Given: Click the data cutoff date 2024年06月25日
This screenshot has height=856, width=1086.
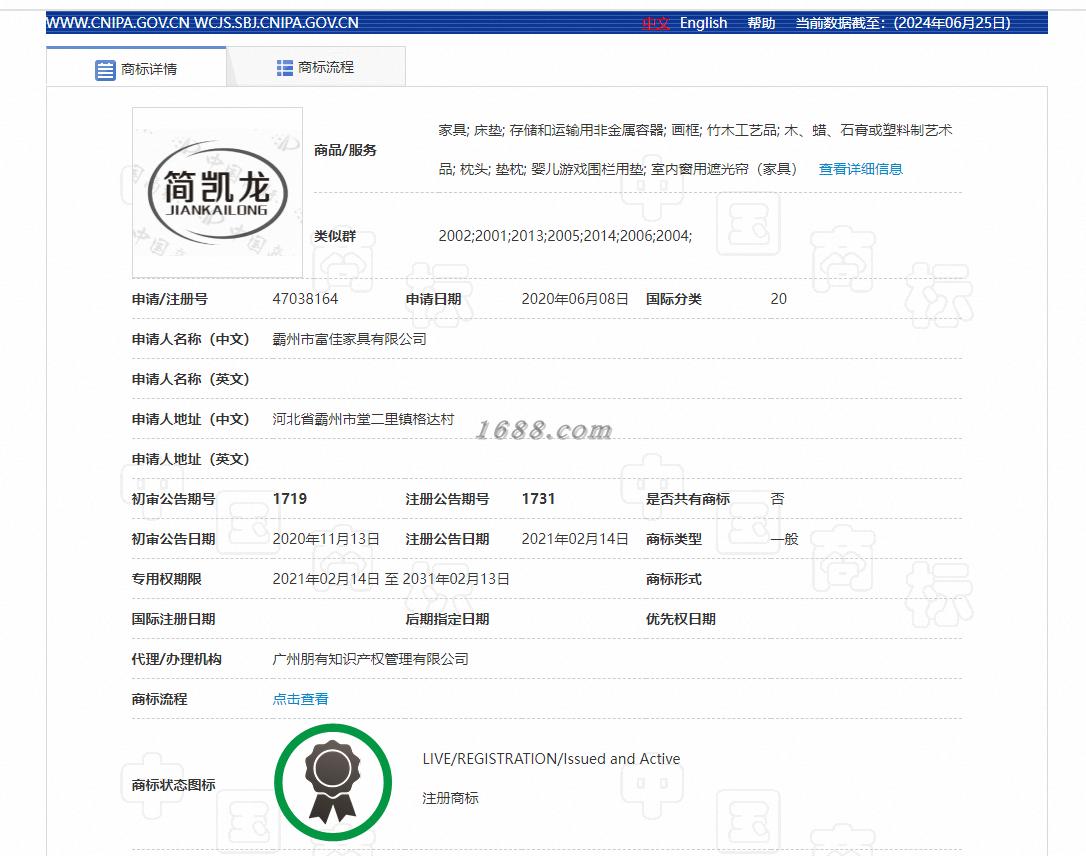Looking at the screenshot, I should [x=952, y=23].
